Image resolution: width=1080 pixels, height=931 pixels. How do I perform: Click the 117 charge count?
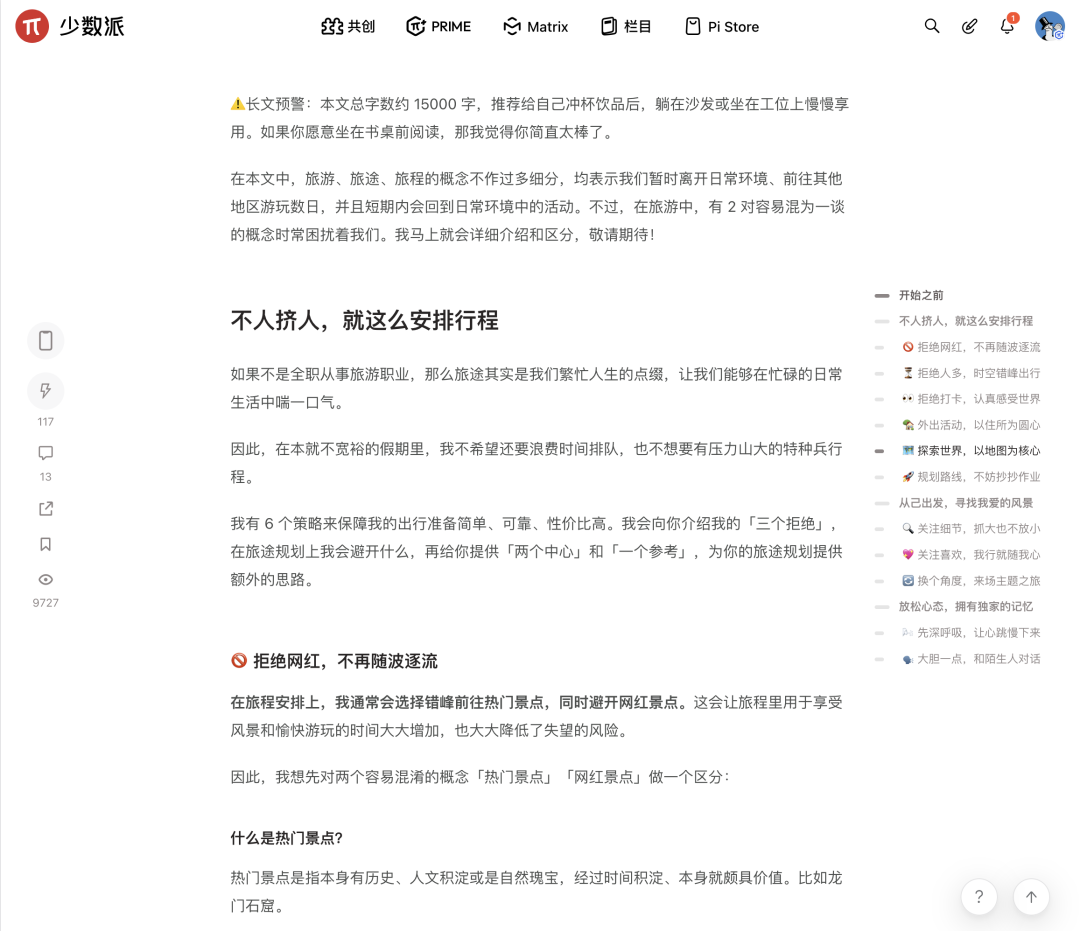45,422
